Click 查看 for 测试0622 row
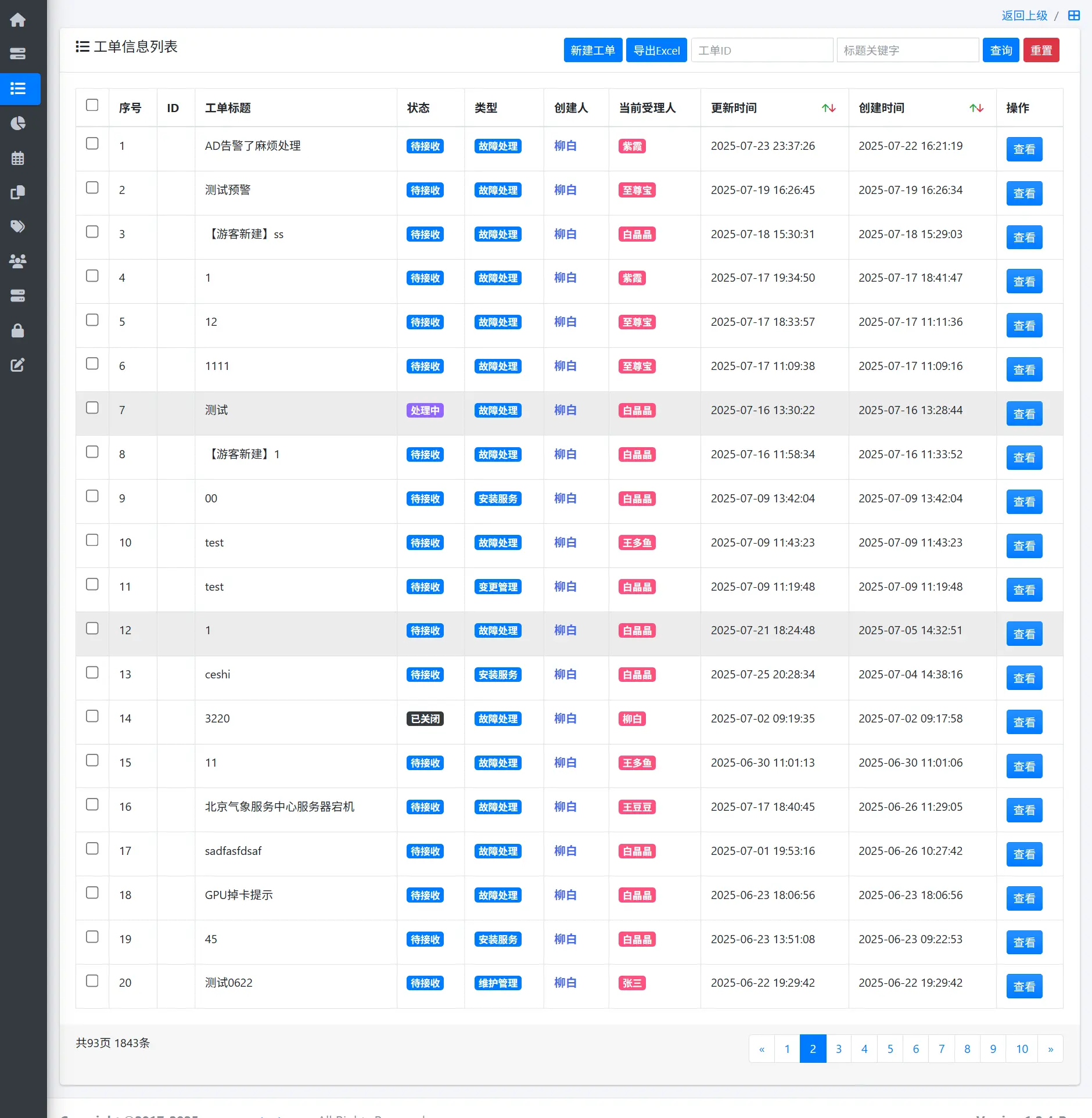The height and width of the screenshot is (1118, 1092). [x=1024, y=987]
